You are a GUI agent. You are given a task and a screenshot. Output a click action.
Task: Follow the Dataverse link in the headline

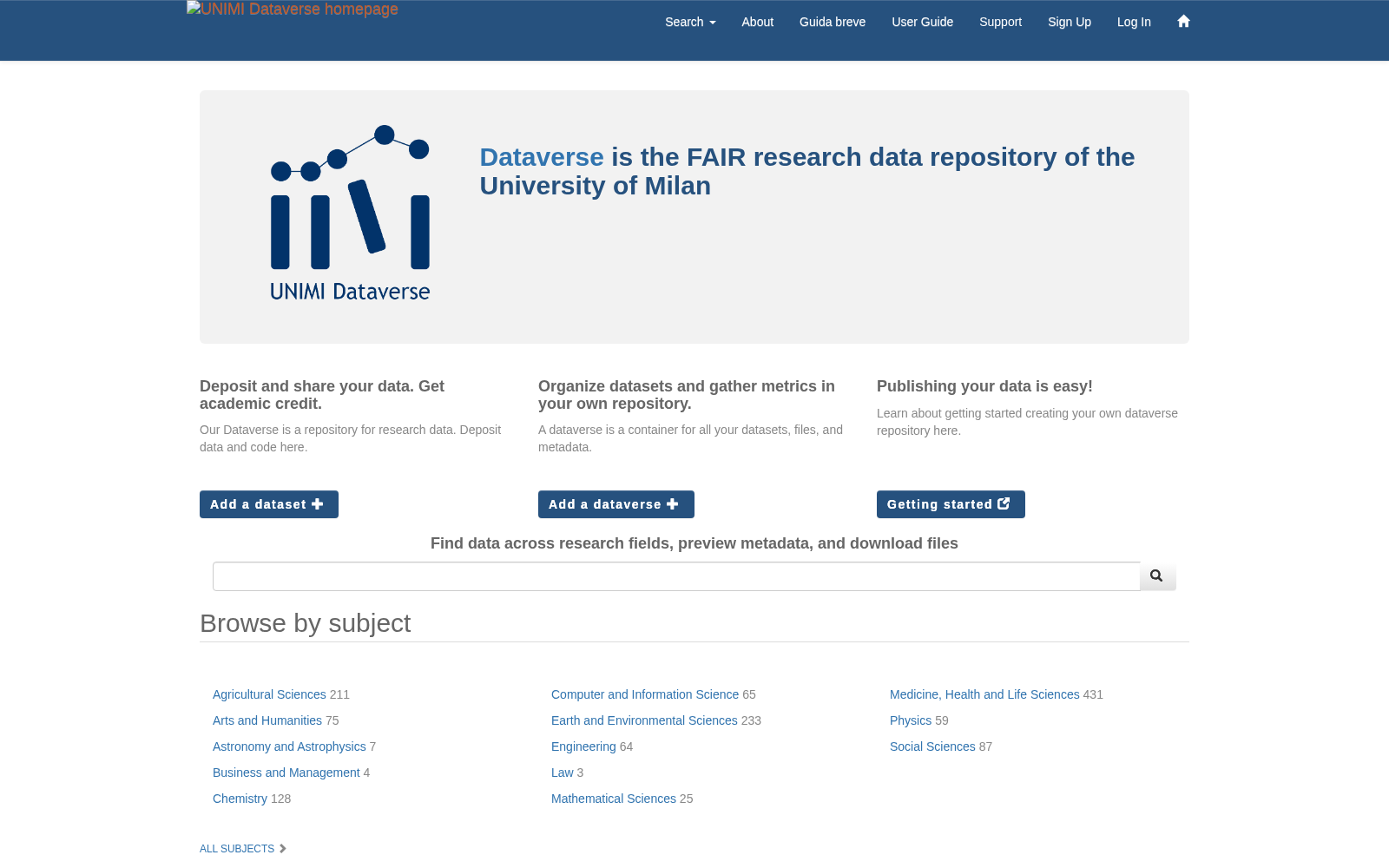pos(542,157)
